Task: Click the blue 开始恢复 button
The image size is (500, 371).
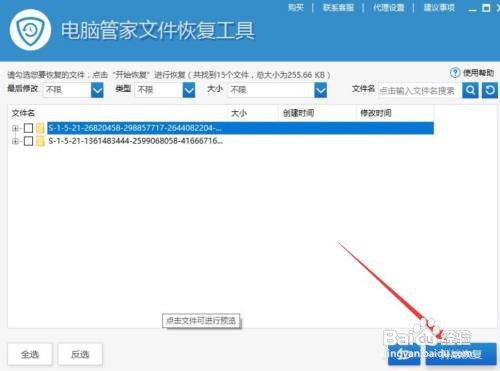Action: point(461,354)
